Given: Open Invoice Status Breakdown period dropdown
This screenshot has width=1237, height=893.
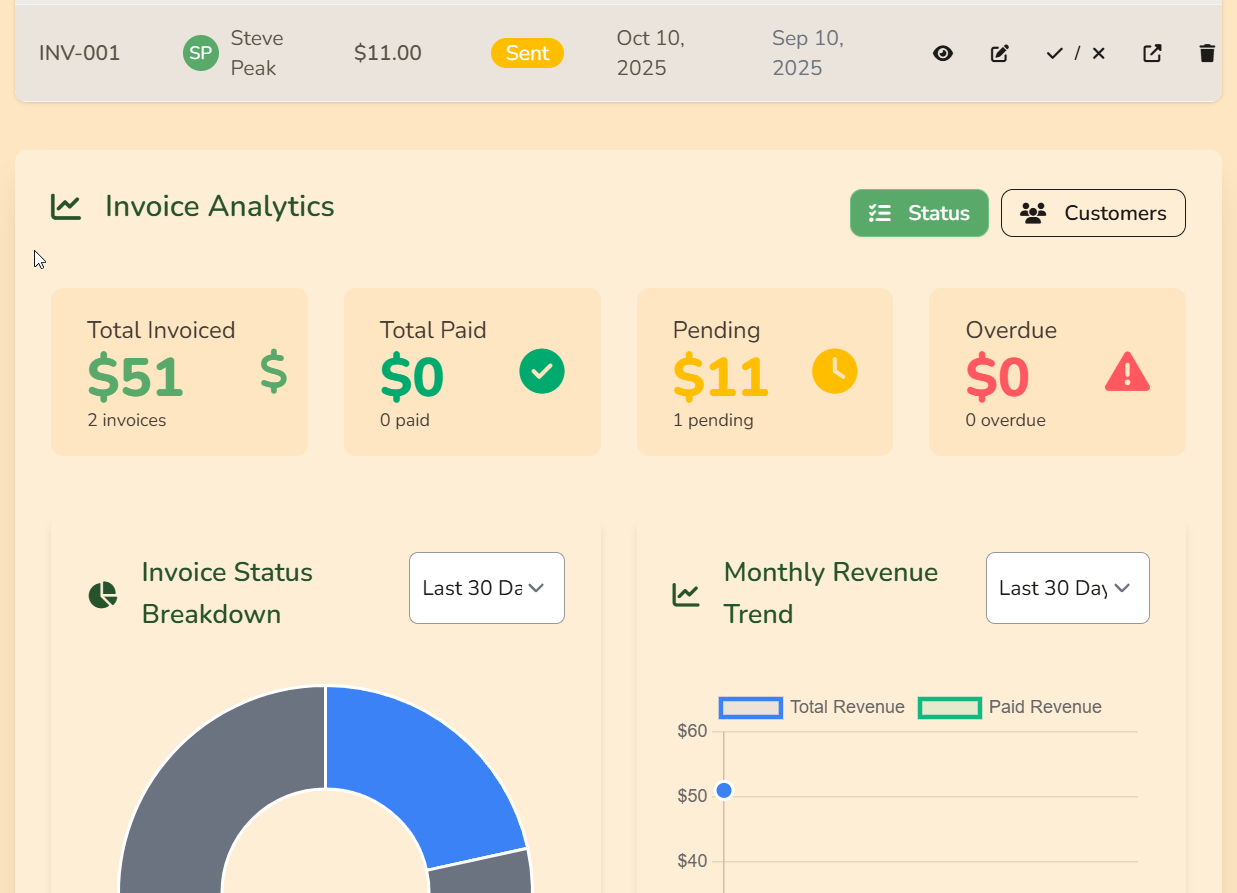Looking at the screenshot, I should (x=487, y=588).
